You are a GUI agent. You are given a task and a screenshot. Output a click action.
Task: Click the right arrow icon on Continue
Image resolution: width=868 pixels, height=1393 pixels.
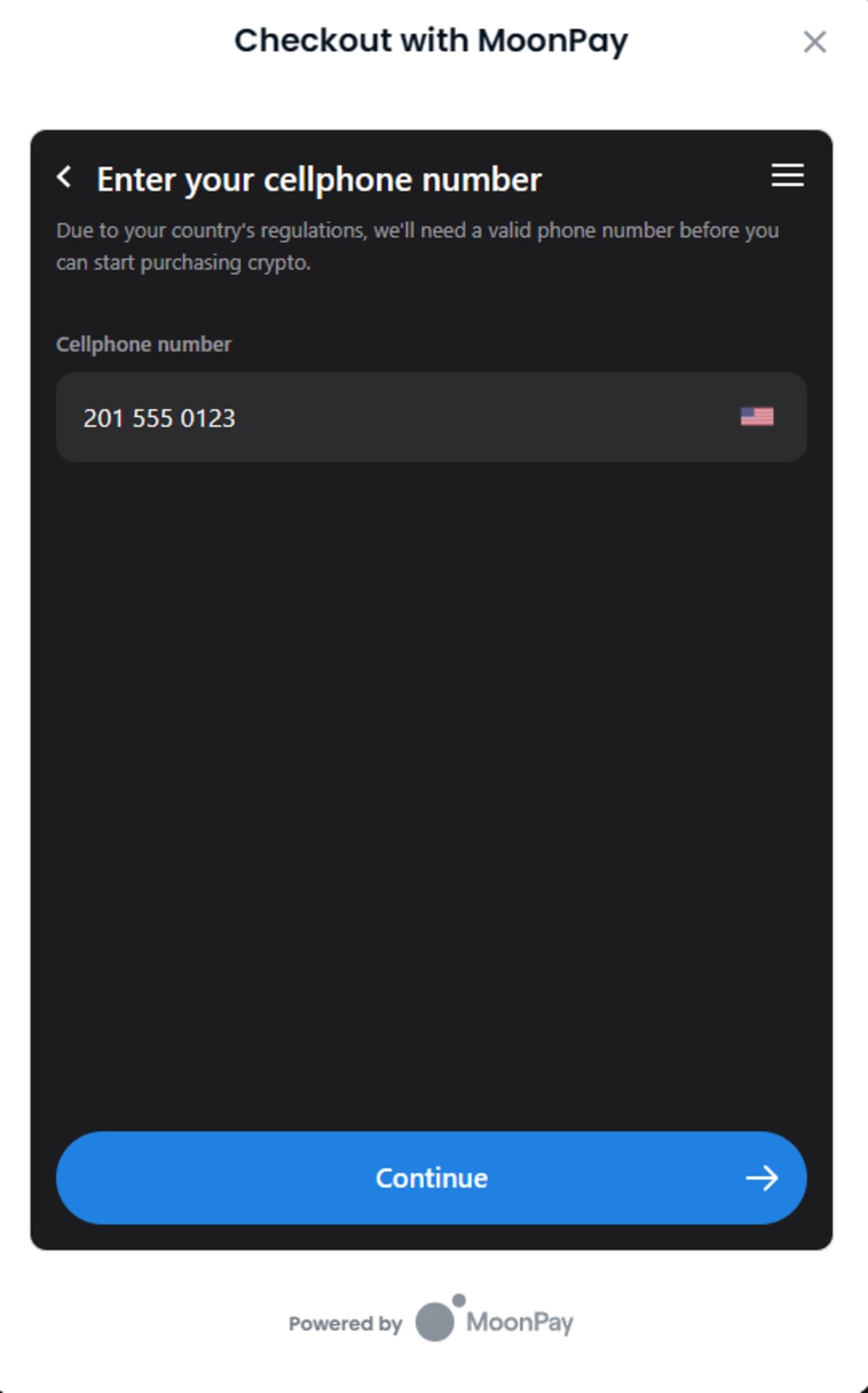[761, 1178]
